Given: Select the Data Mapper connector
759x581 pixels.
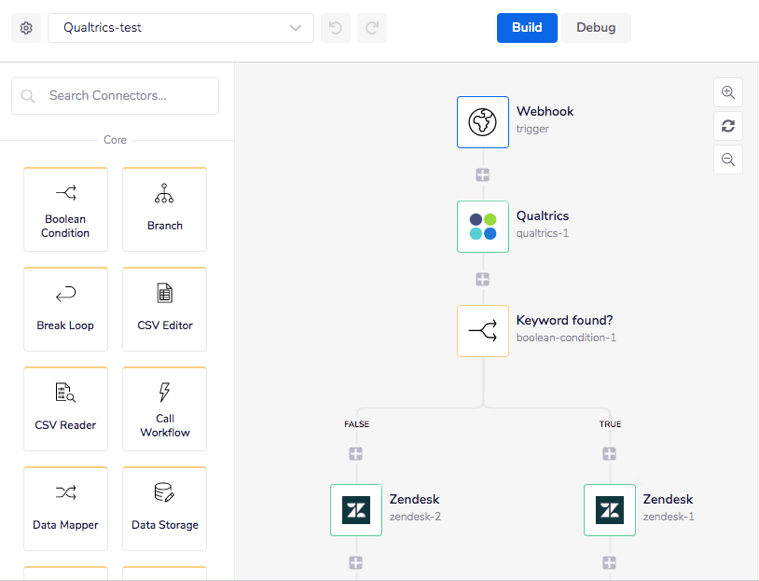Looking at the screenshot, I should click(x=65, y=508).
